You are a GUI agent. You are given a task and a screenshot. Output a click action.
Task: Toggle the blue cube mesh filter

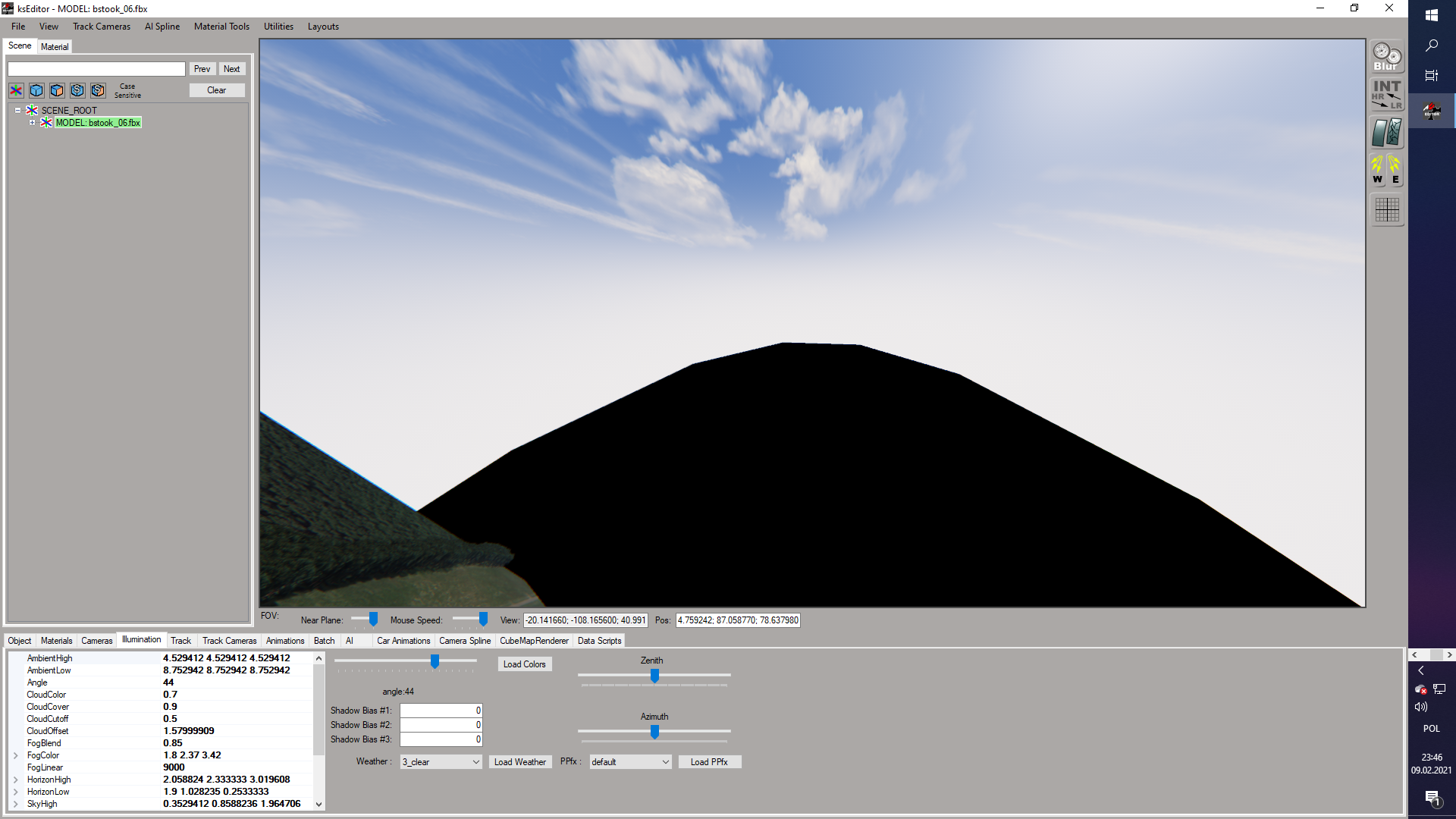coord(36,90)
